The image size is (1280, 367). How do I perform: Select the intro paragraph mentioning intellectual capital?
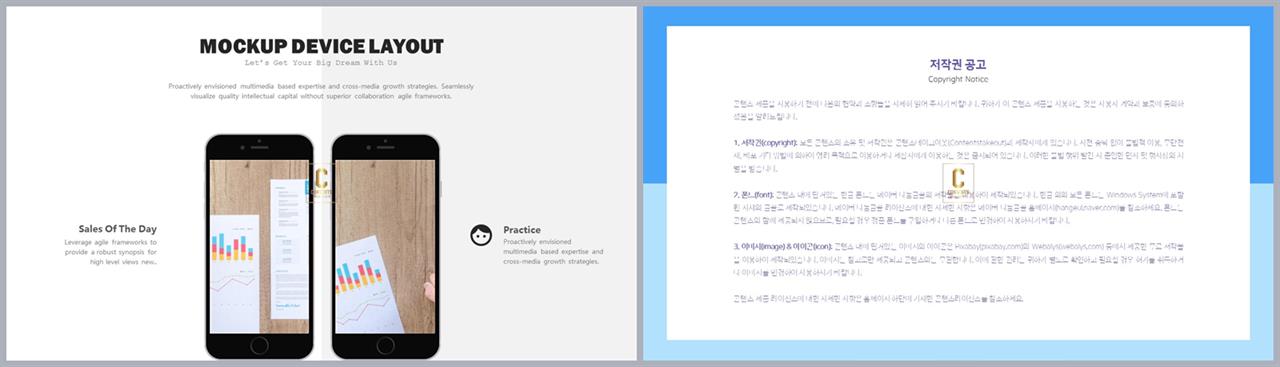click(321, 91)
